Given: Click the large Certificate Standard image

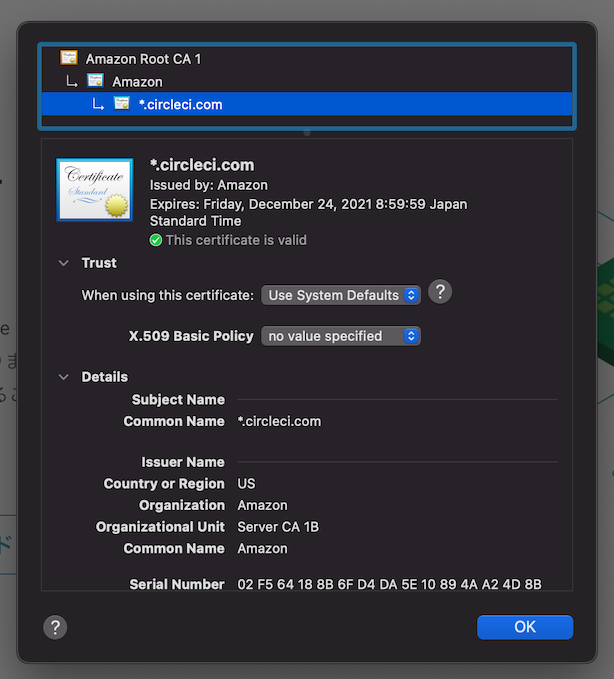Looking at the screenshot, I should [x=94, y=190].
